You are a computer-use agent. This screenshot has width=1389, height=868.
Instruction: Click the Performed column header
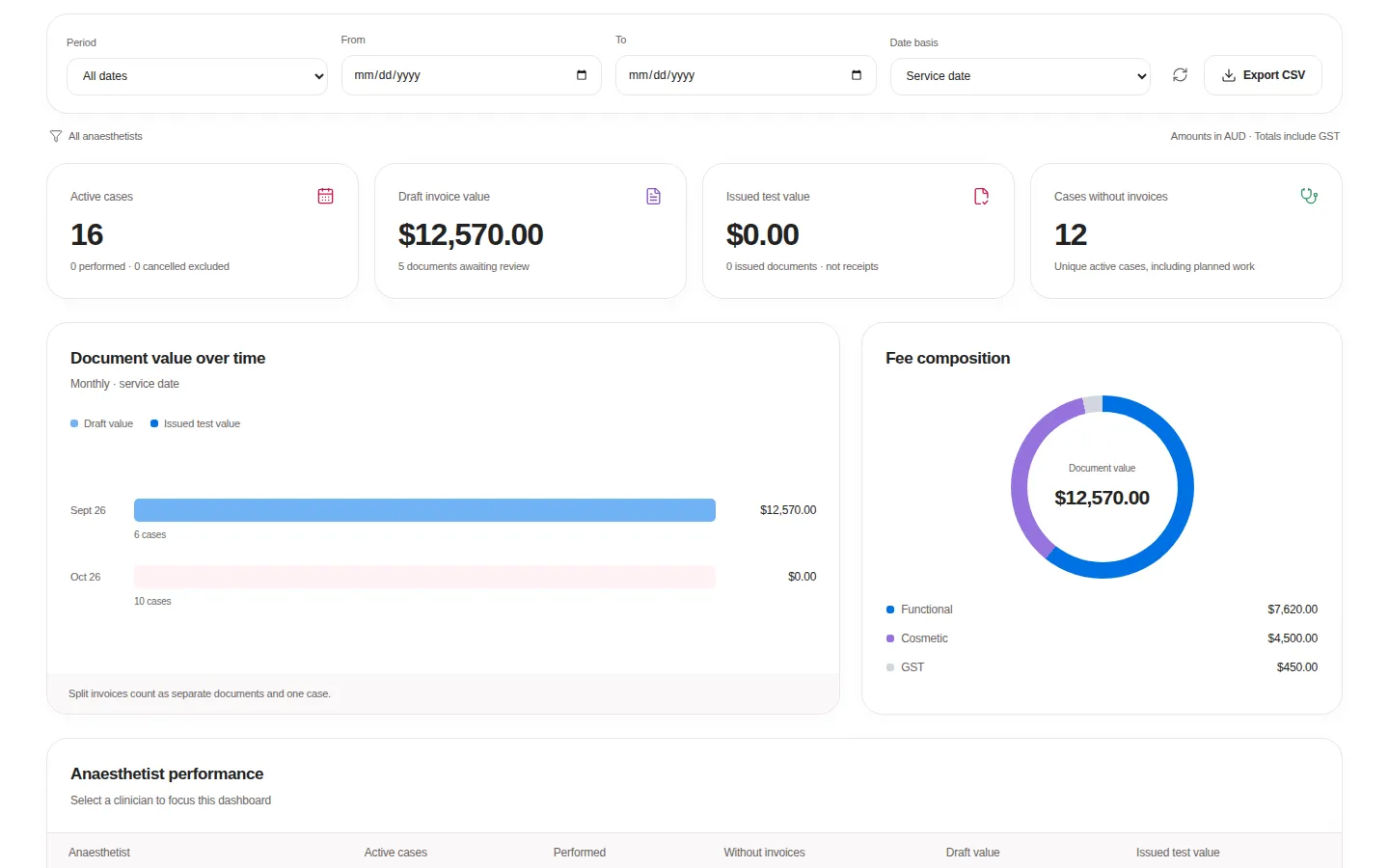580,853
